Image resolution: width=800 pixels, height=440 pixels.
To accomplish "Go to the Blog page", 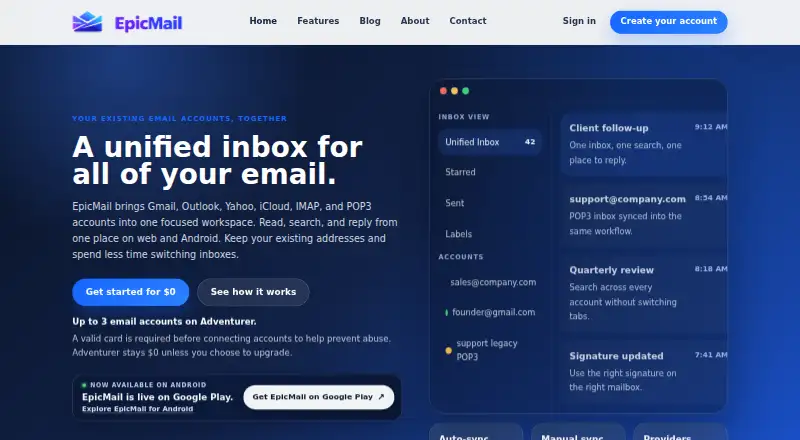I will (370, 21).
